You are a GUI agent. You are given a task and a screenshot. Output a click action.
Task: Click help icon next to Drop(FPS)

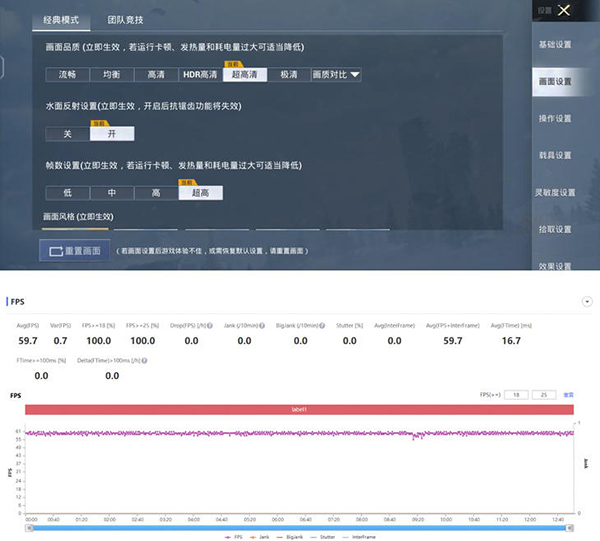point(212,326)
